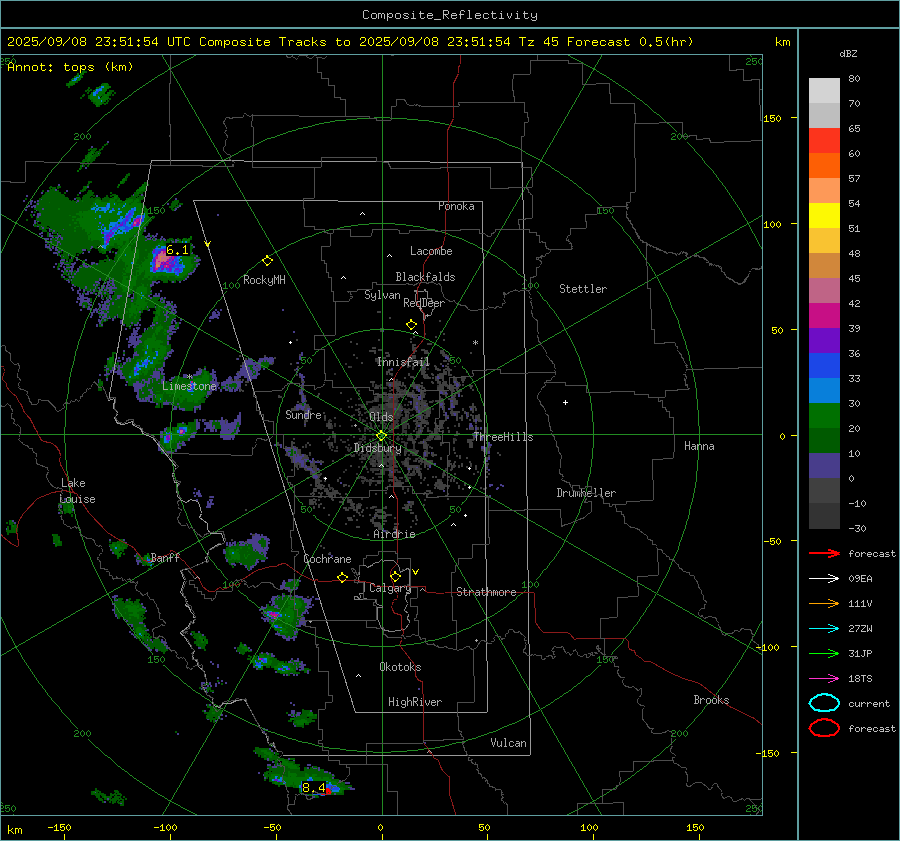This screenshot has width=900, height=841.
Task: Click the Drumheller town label
Action: pos(586,493)
